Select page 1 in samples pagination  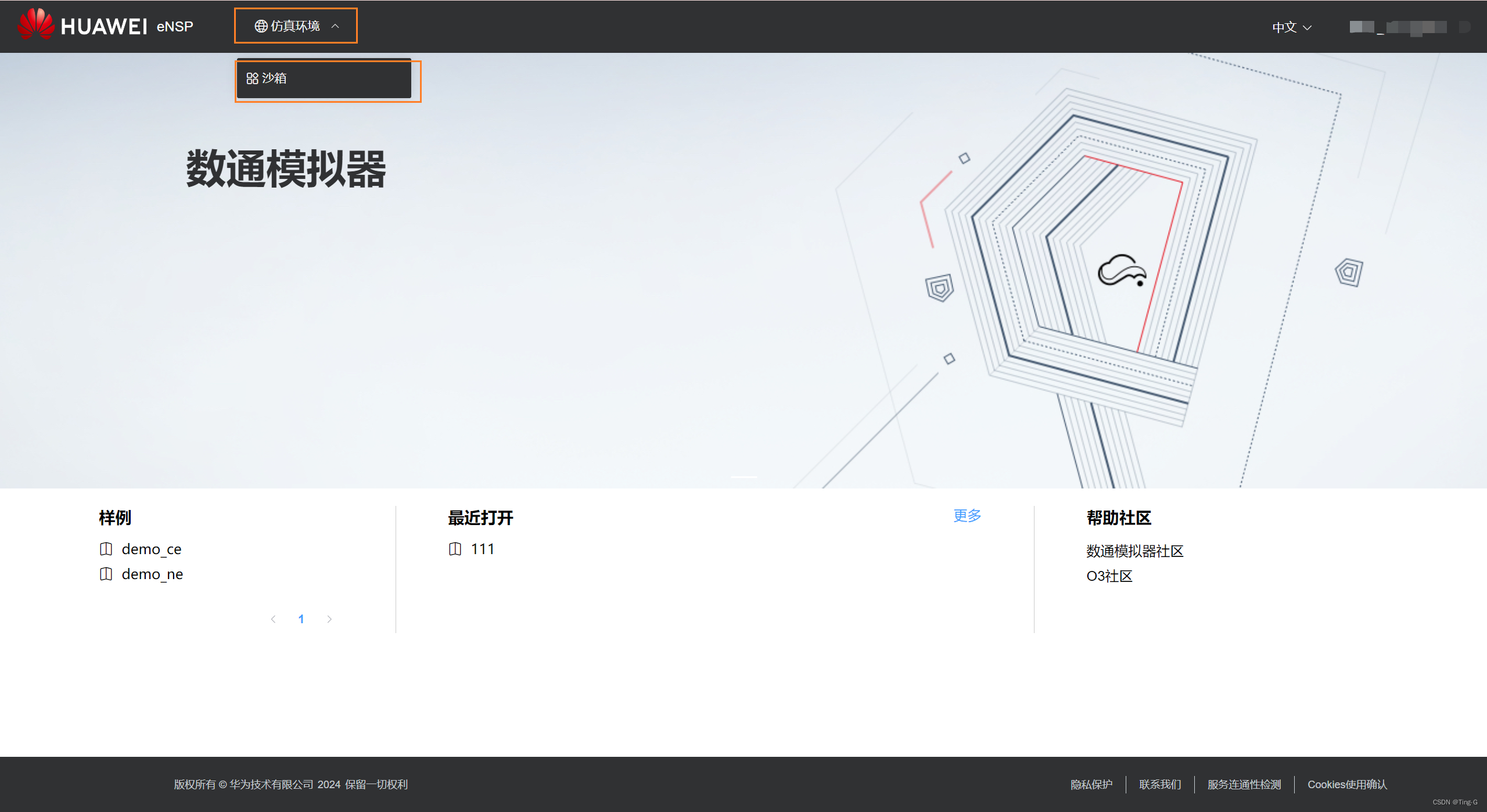click(x=301, y=619)
